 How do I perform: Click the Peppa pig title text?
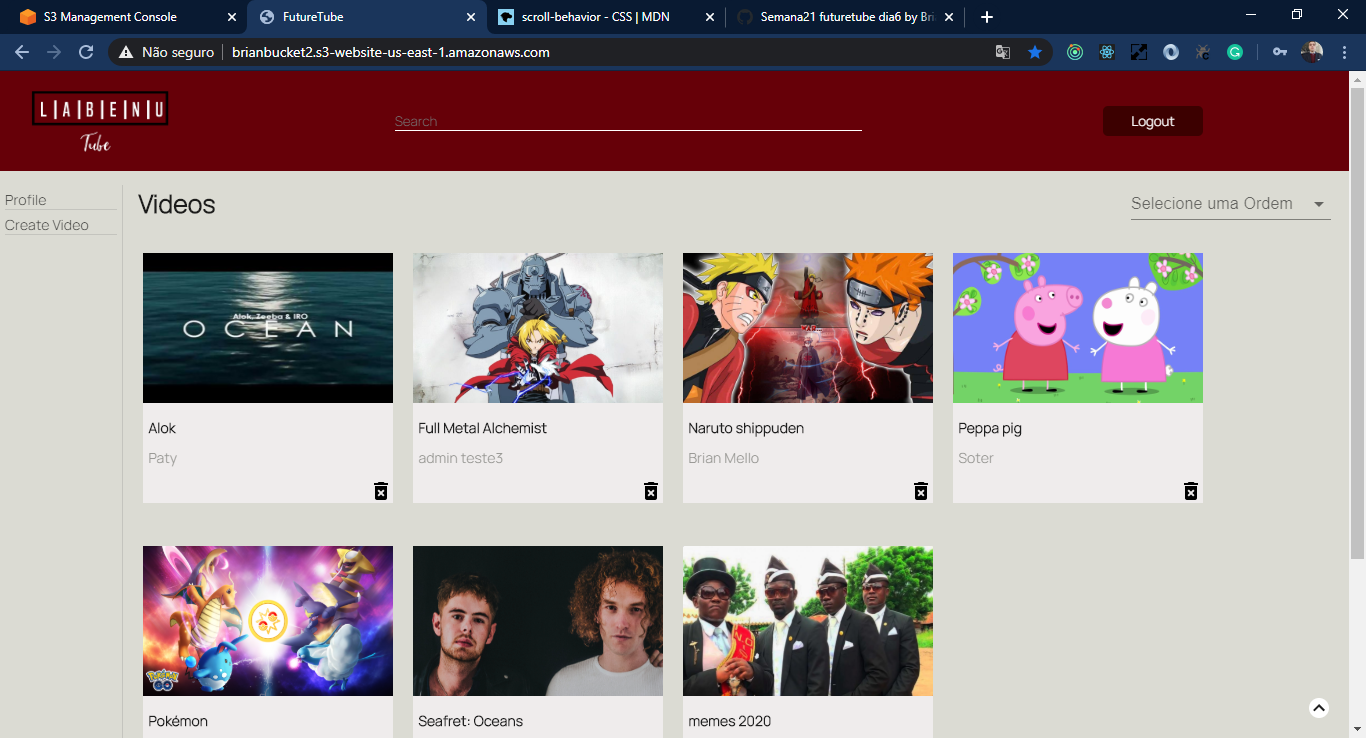990,428
